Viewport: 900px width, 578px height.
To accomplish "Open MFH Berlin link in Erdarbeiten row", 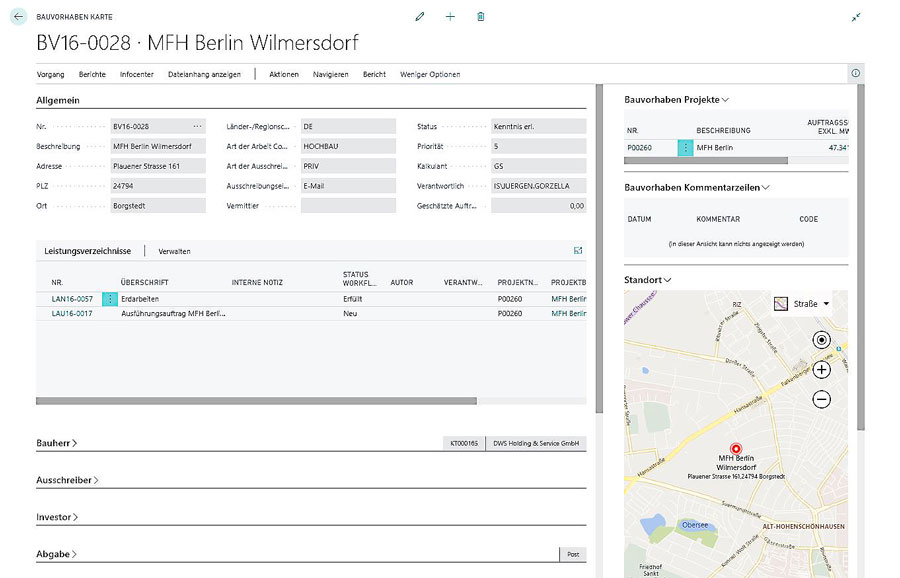I will click(x=568, y=299).
